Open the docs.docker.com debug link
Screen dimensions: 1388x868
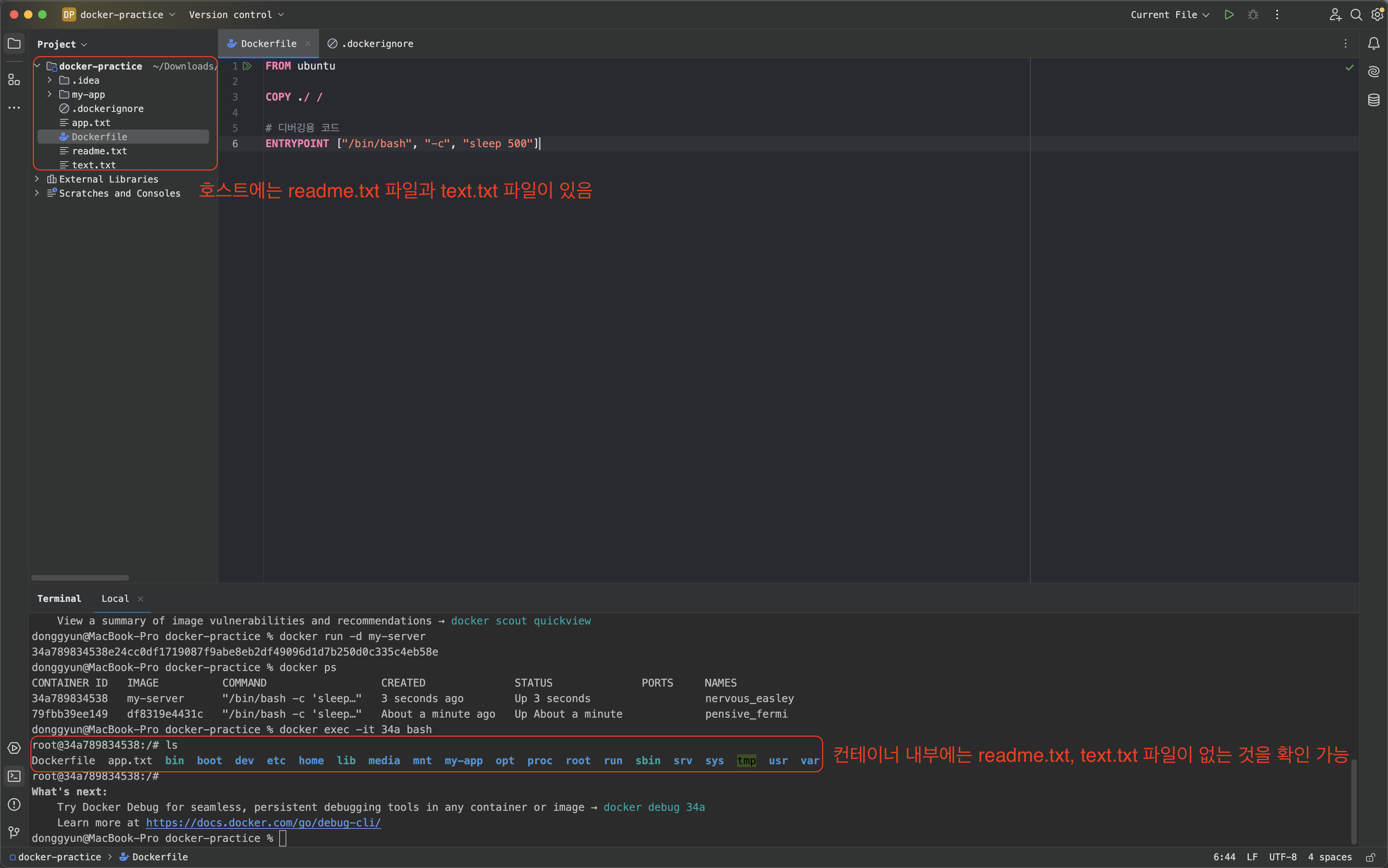click(263, 822)
